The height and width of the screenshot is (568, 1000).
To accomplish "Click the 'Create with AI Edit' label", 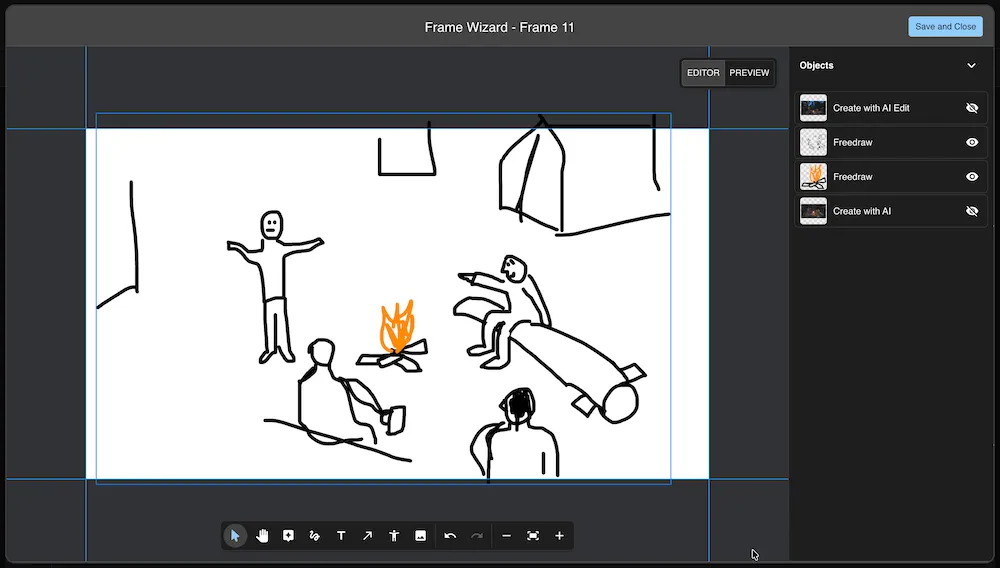I will tap(871, 108).
